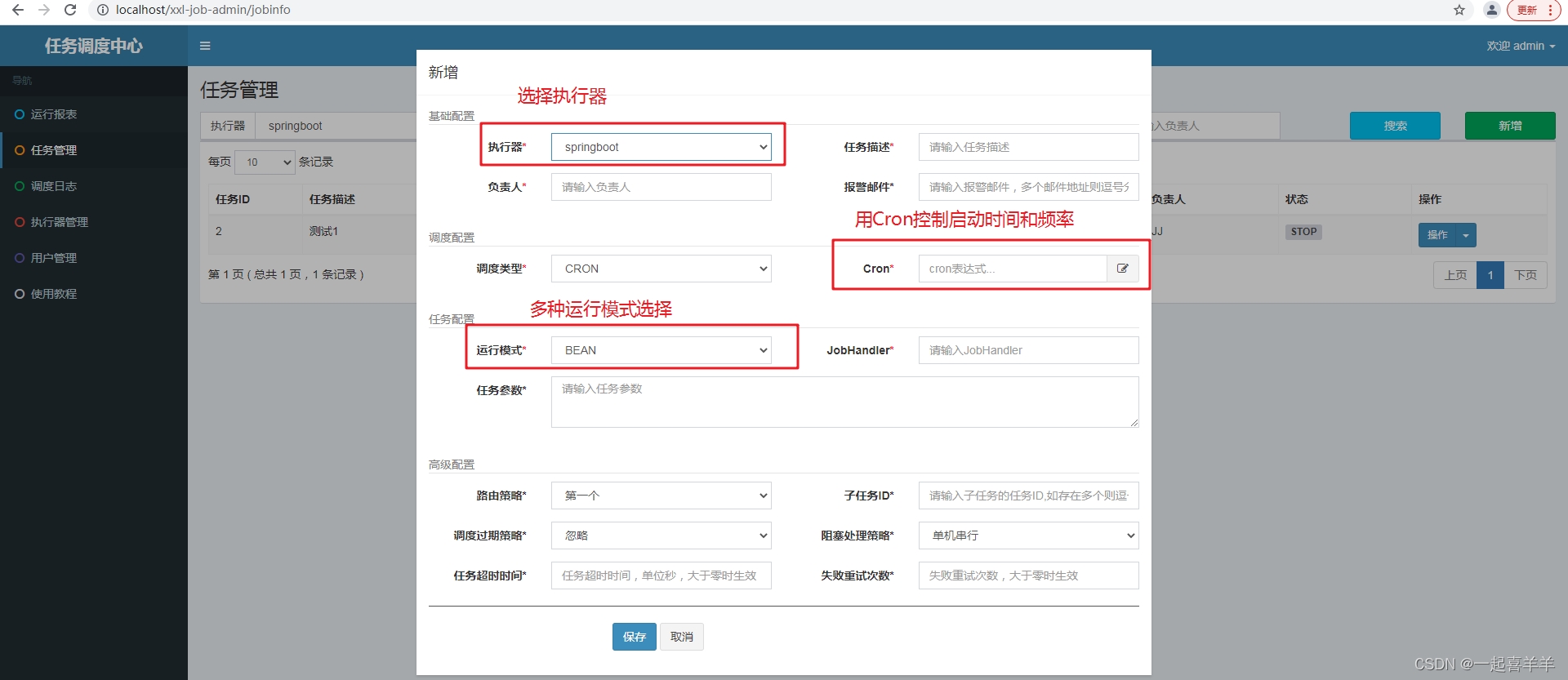1568x680 pixels.
Task: Focus the 任务超时时间 input field
Action: pos(661,576)
